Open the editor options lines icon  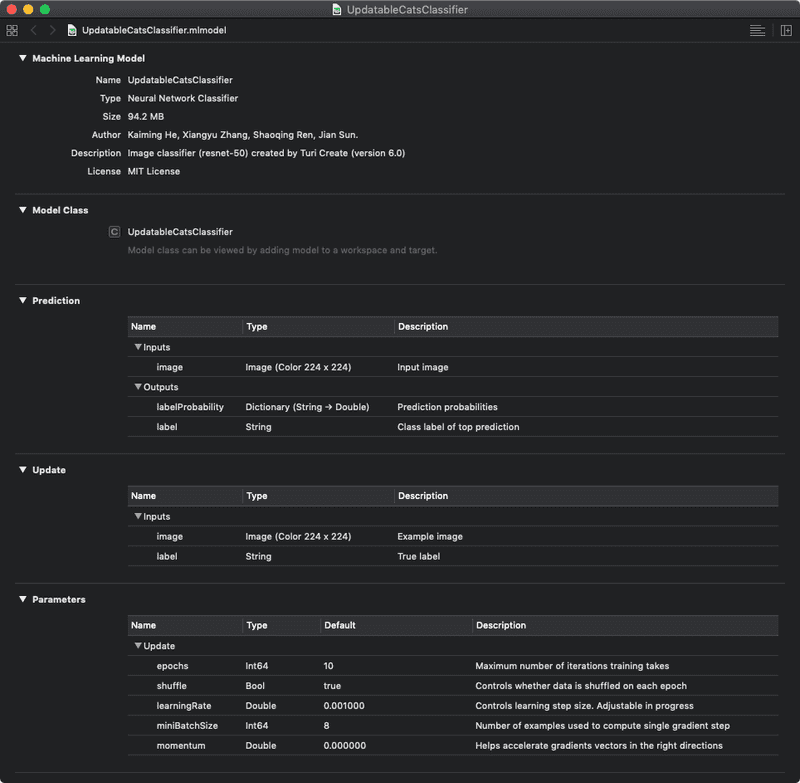click(757, 31)
